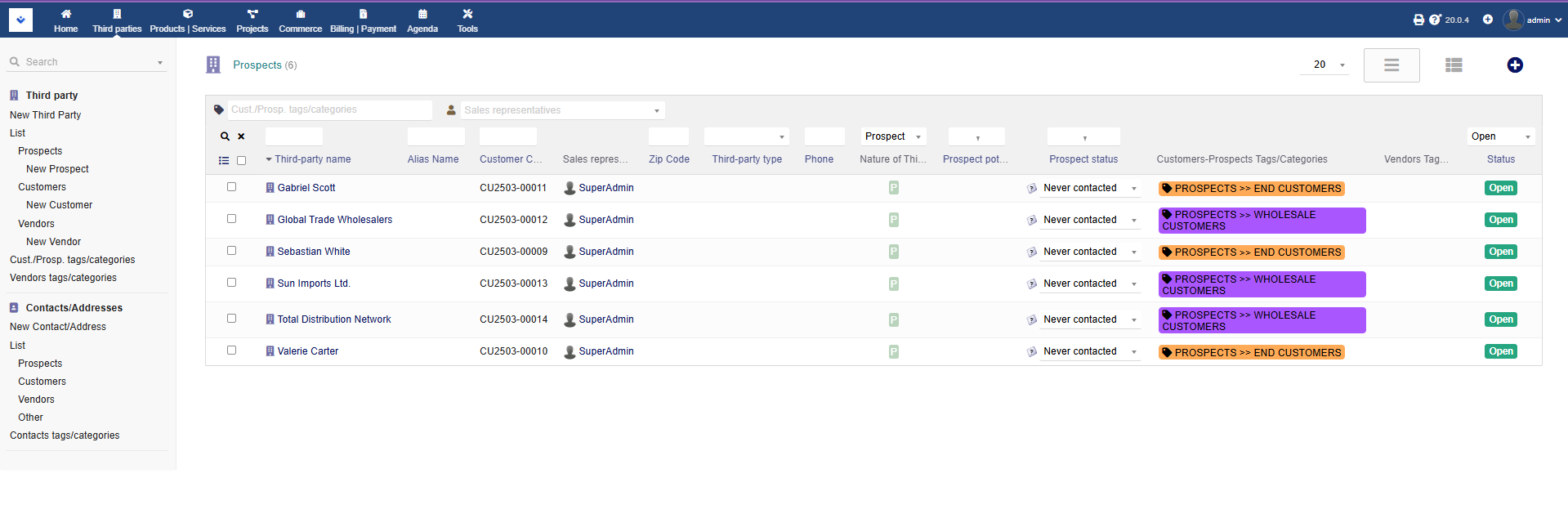Open the Billing | Payment menu
The height and width of the screenshot is (518, 1568).
pyautogui.click(x=363, y=20)
